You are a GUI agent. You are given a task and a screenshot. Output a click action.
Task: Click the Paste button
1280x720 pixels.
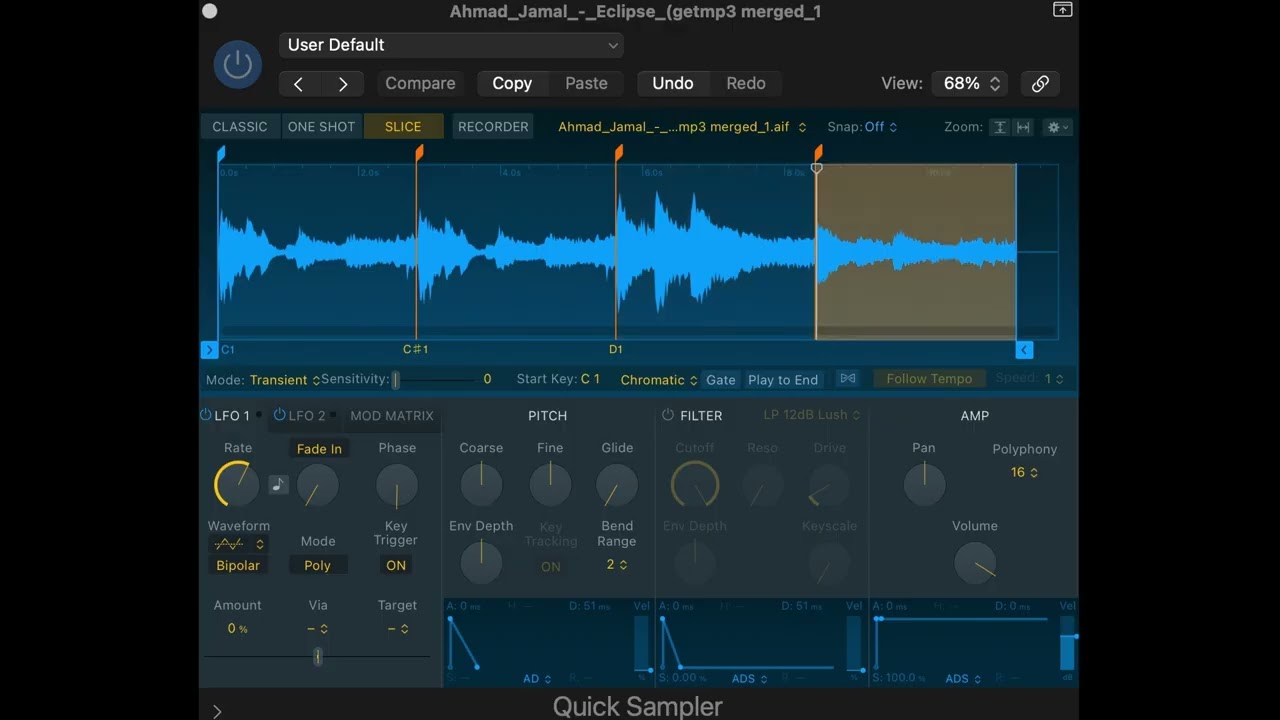tap(586, 84)
